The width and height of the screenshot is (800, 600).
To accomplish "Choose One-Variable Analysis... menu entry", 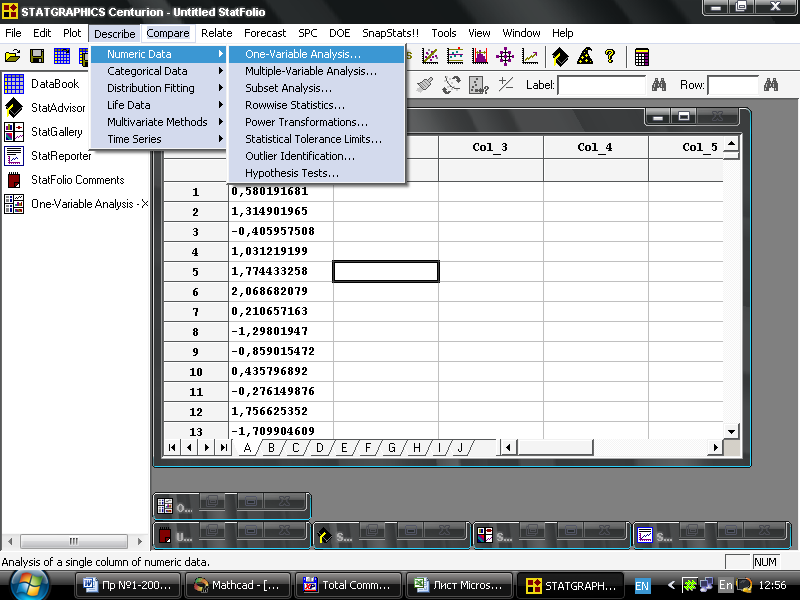I will (316, 54).
